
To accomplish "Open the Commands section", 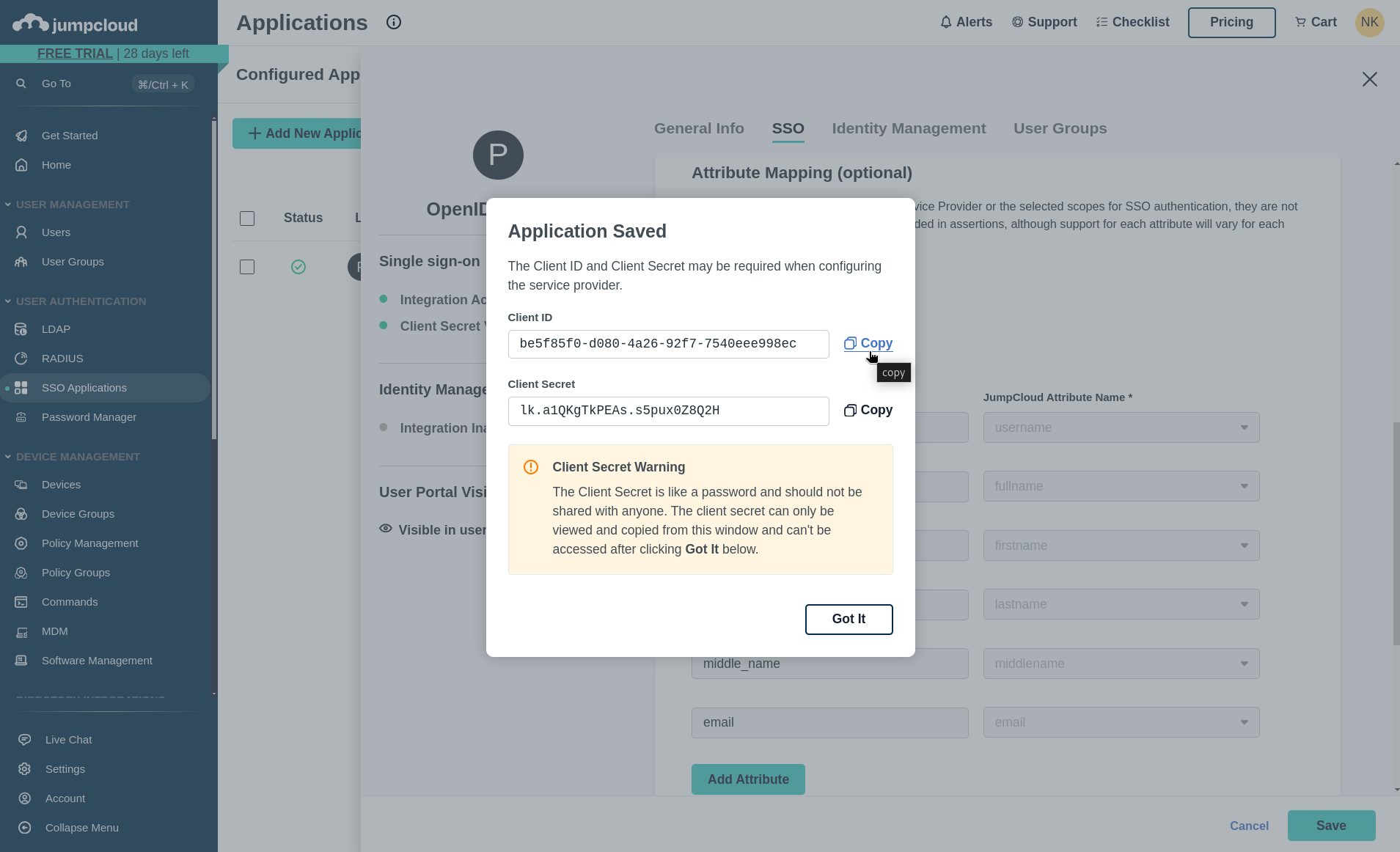I will (69, 601).
